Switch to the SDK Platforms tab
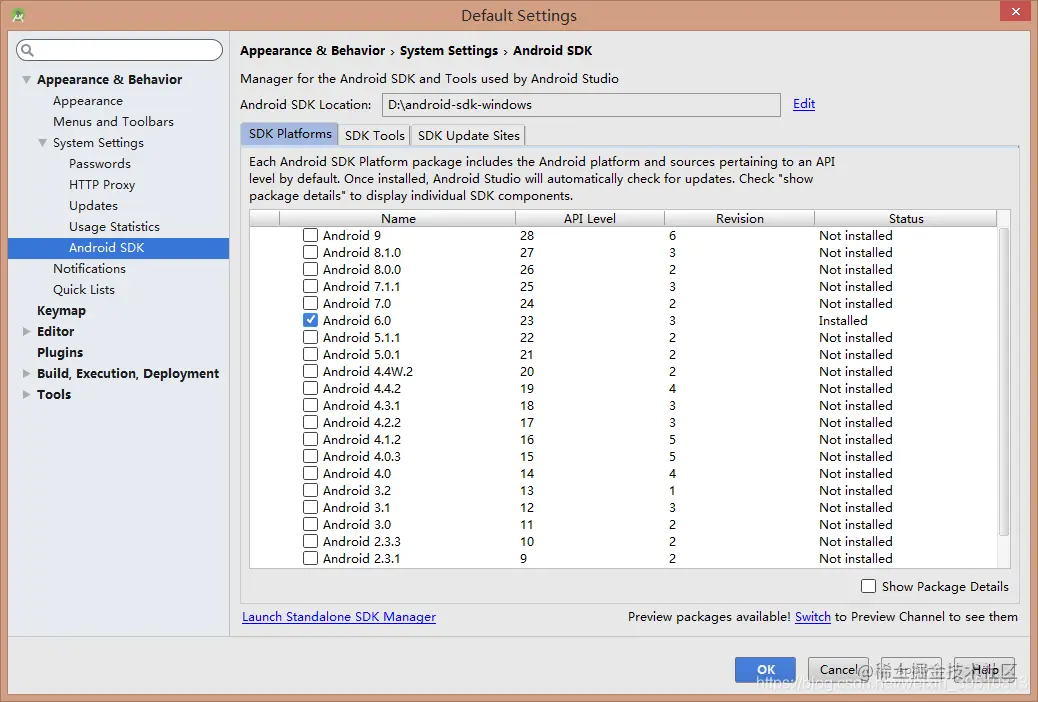1038x702 pixels. 290,134
